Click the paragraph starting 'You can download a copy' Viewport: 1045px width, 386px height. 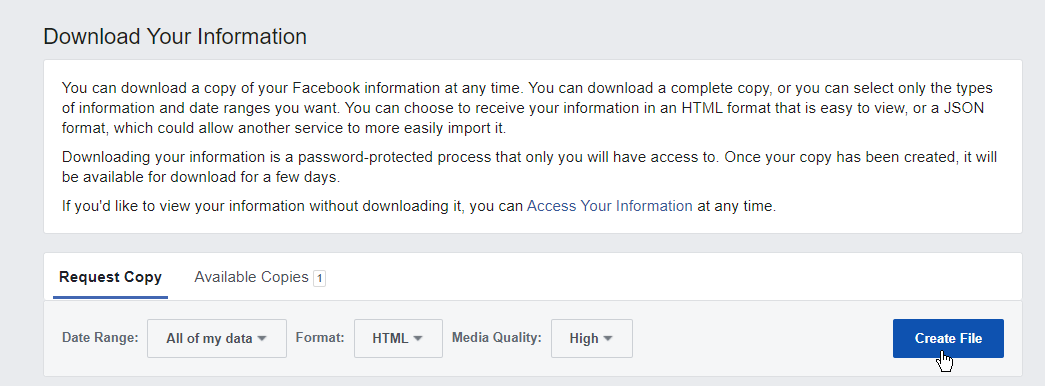[527, 107]
